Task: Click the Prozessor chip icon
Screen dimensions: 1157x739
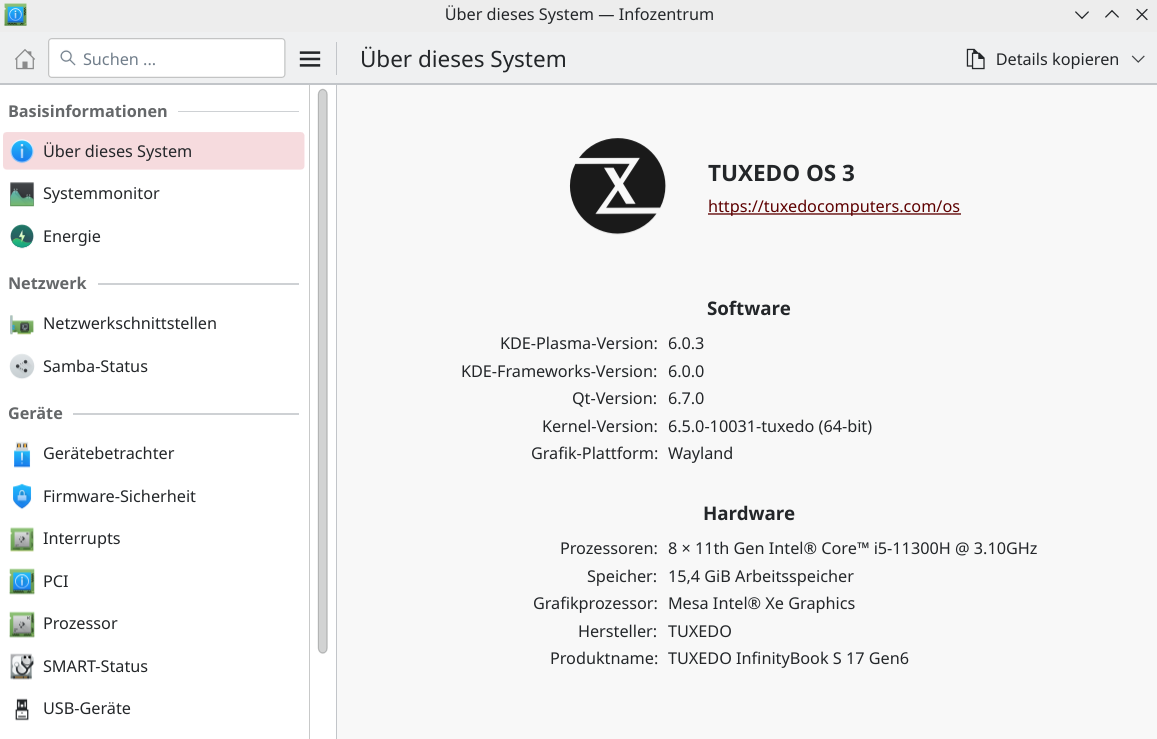Action: pos(22,624)
